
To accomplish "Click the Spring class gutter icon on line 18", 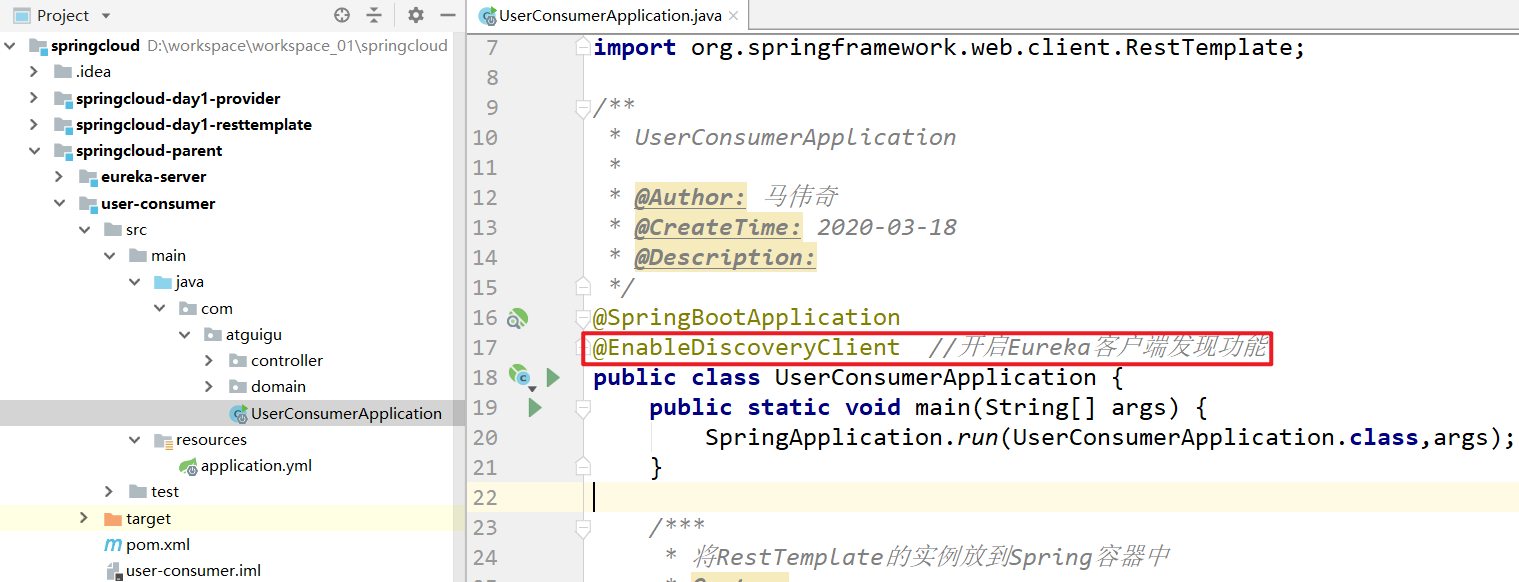I will pos(519,376).
